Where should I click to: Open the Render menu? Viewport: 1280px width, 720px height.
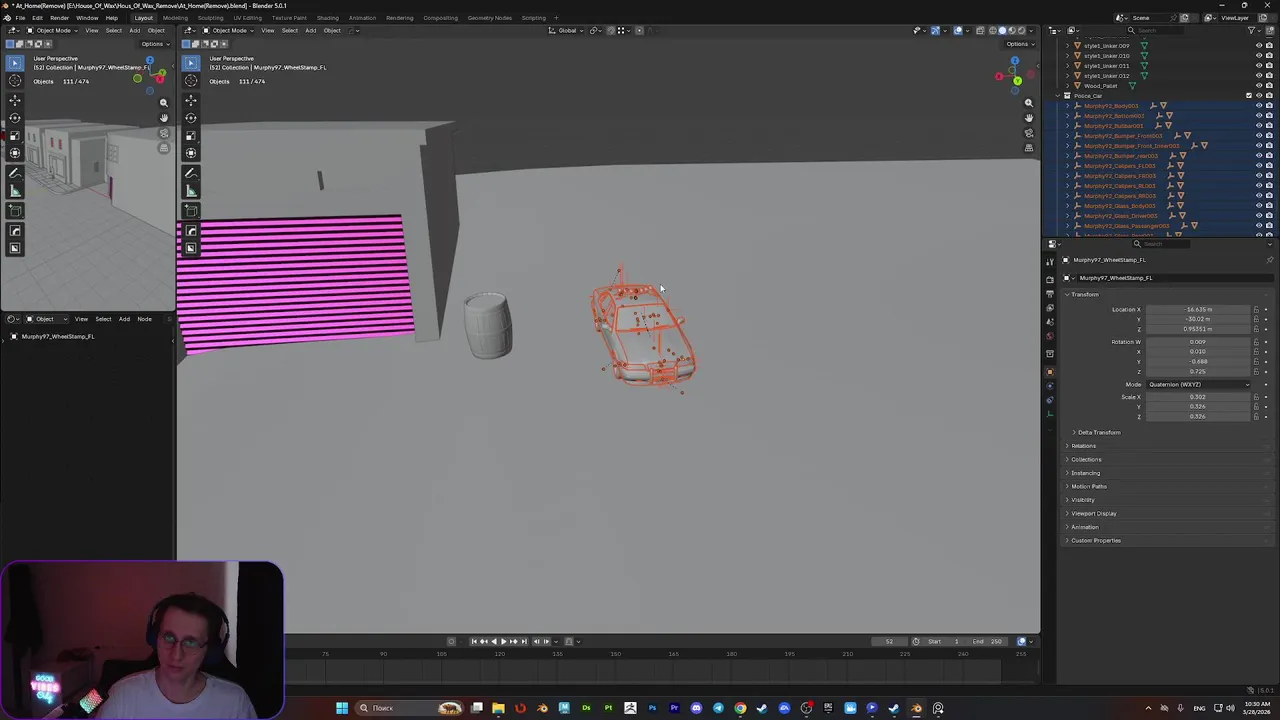point(59,18)
